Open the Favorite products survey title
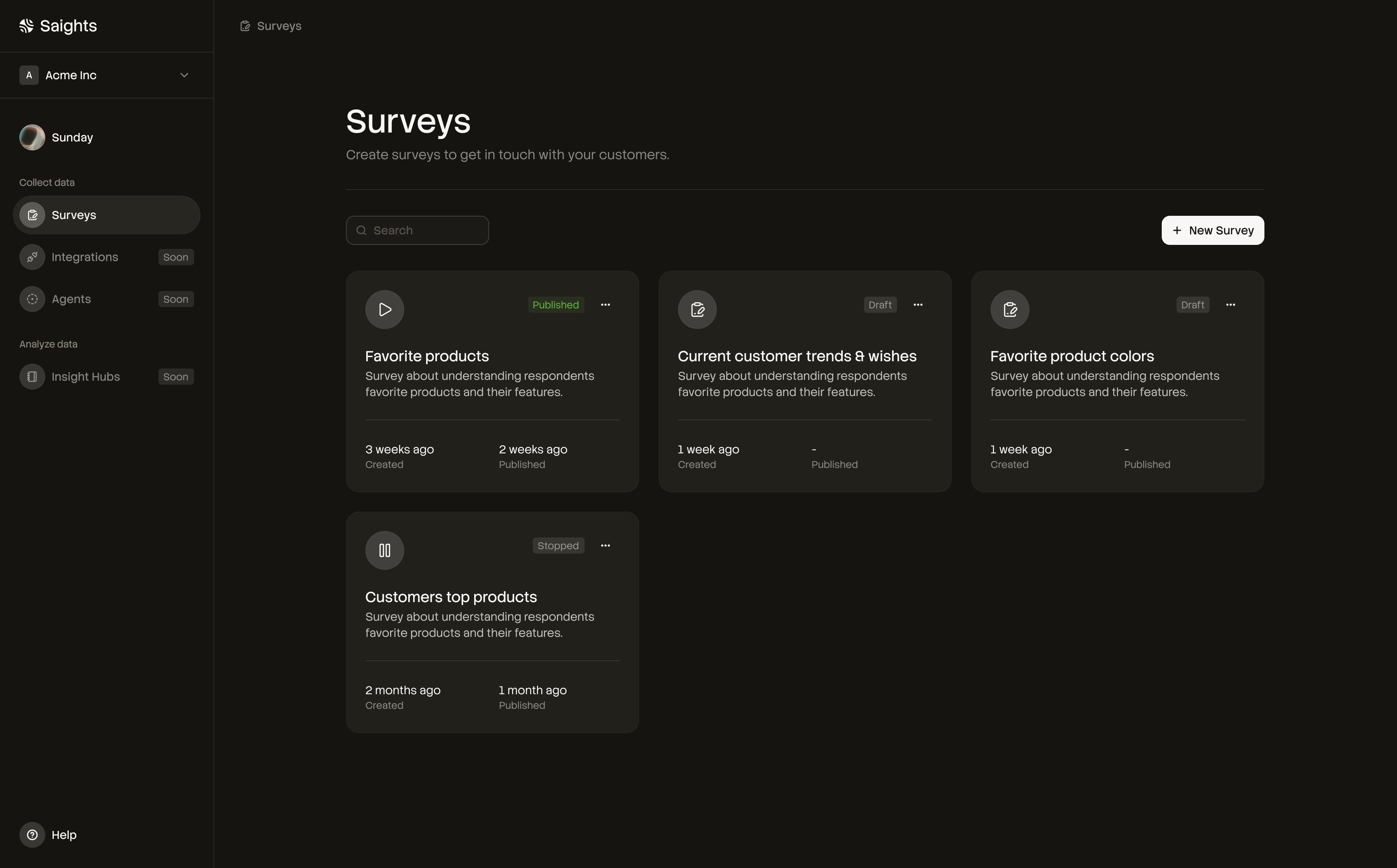The width and height of the screenshot is (1397, 868). tap(426, 356)
